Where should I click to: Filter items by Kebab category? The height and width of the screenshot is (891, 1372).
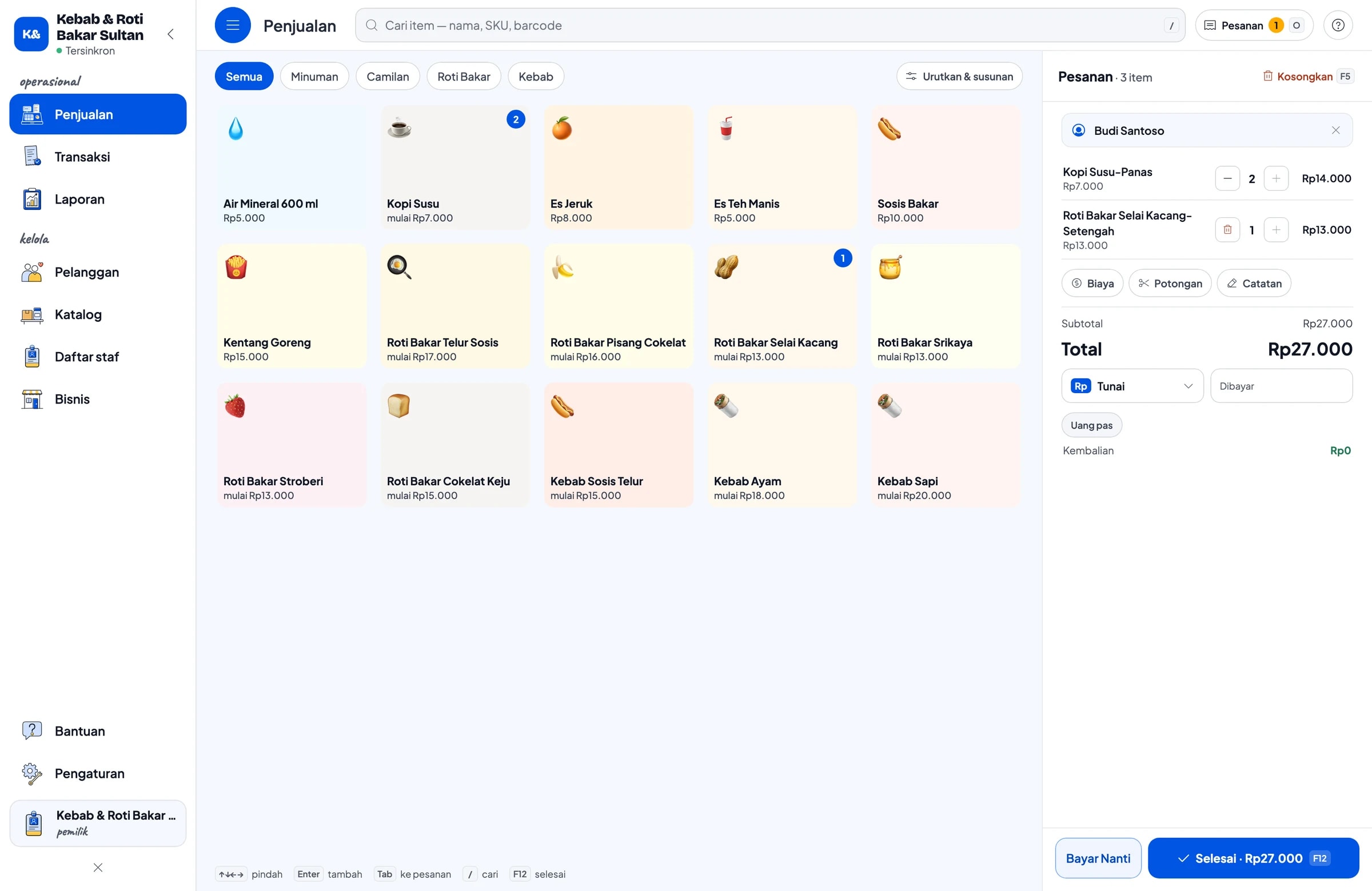[536, 77]
